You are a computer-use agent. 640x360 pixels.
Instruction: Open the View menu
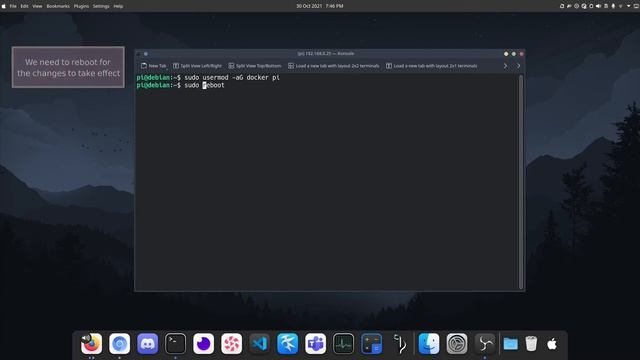tap(37, 6)
